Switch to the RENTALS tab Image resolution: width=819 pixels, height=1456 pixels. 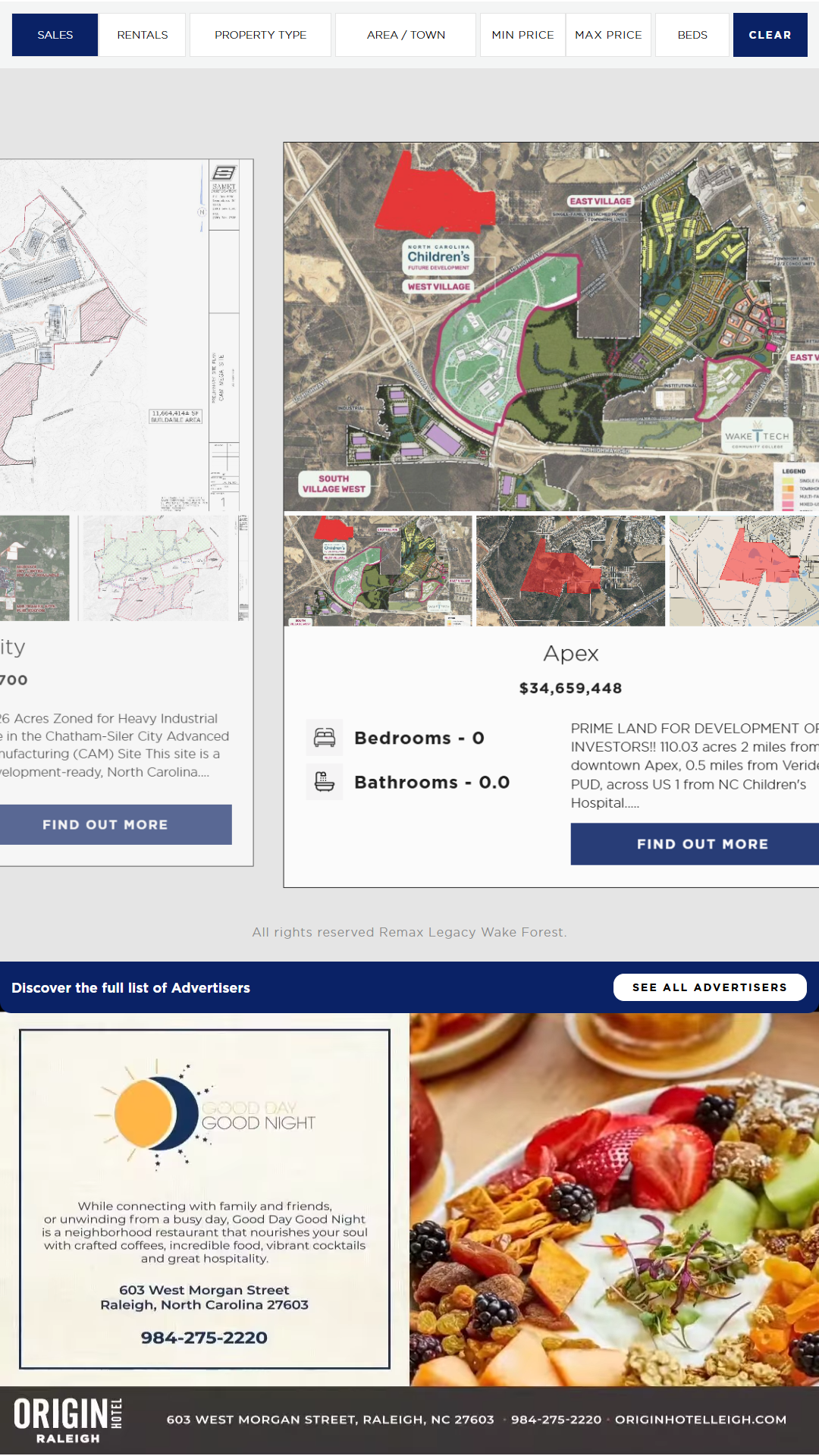[143, 35]
